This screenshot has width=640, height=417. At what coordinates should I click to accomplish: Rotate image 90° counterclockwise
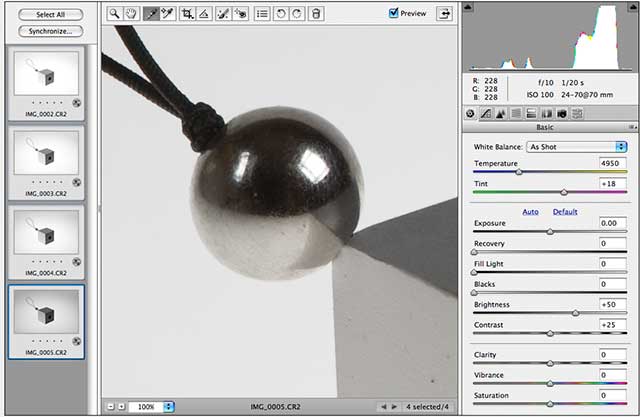click(281, 14)
